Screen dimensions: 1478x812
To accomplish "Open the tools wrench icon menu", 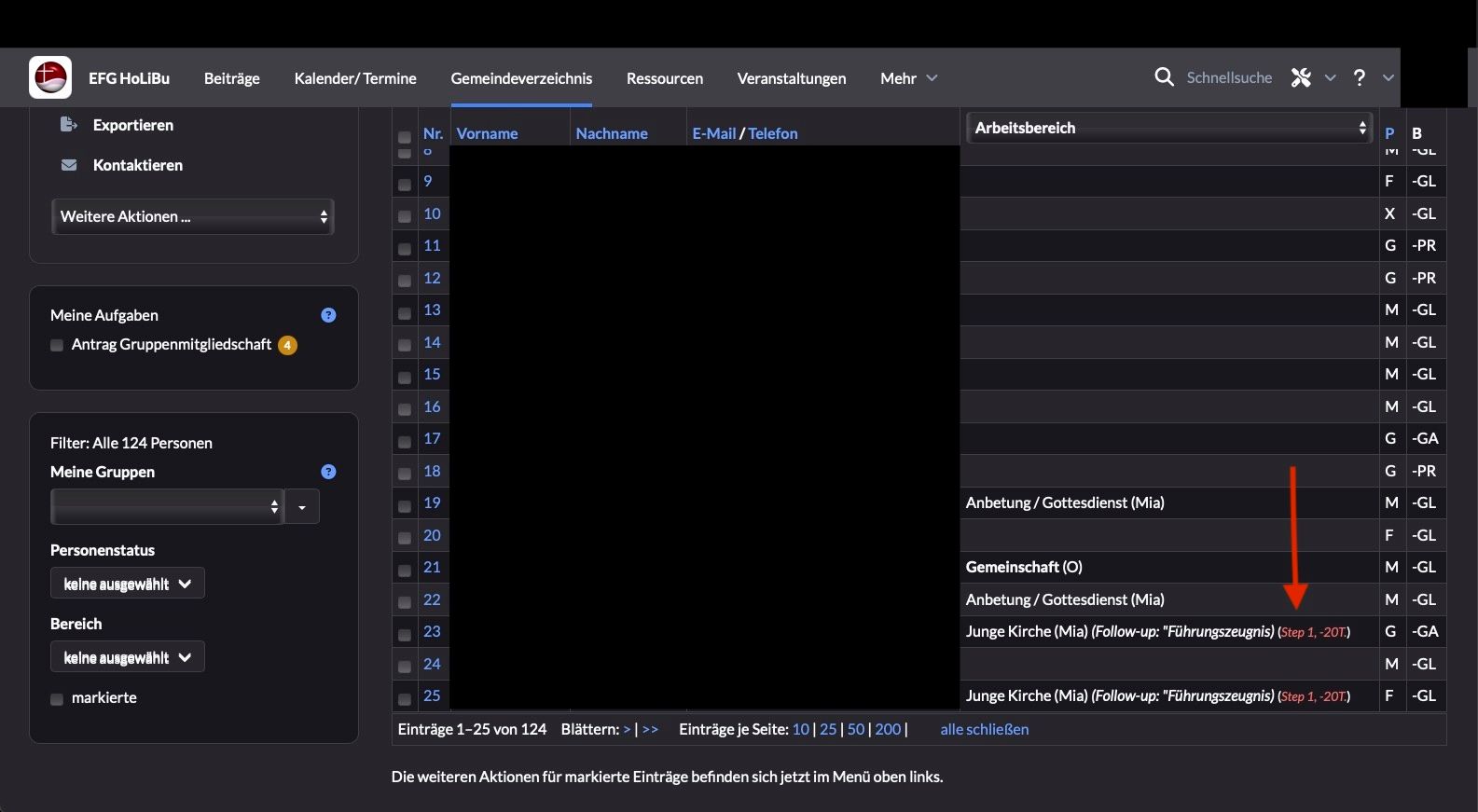I will coord(1301,77).
